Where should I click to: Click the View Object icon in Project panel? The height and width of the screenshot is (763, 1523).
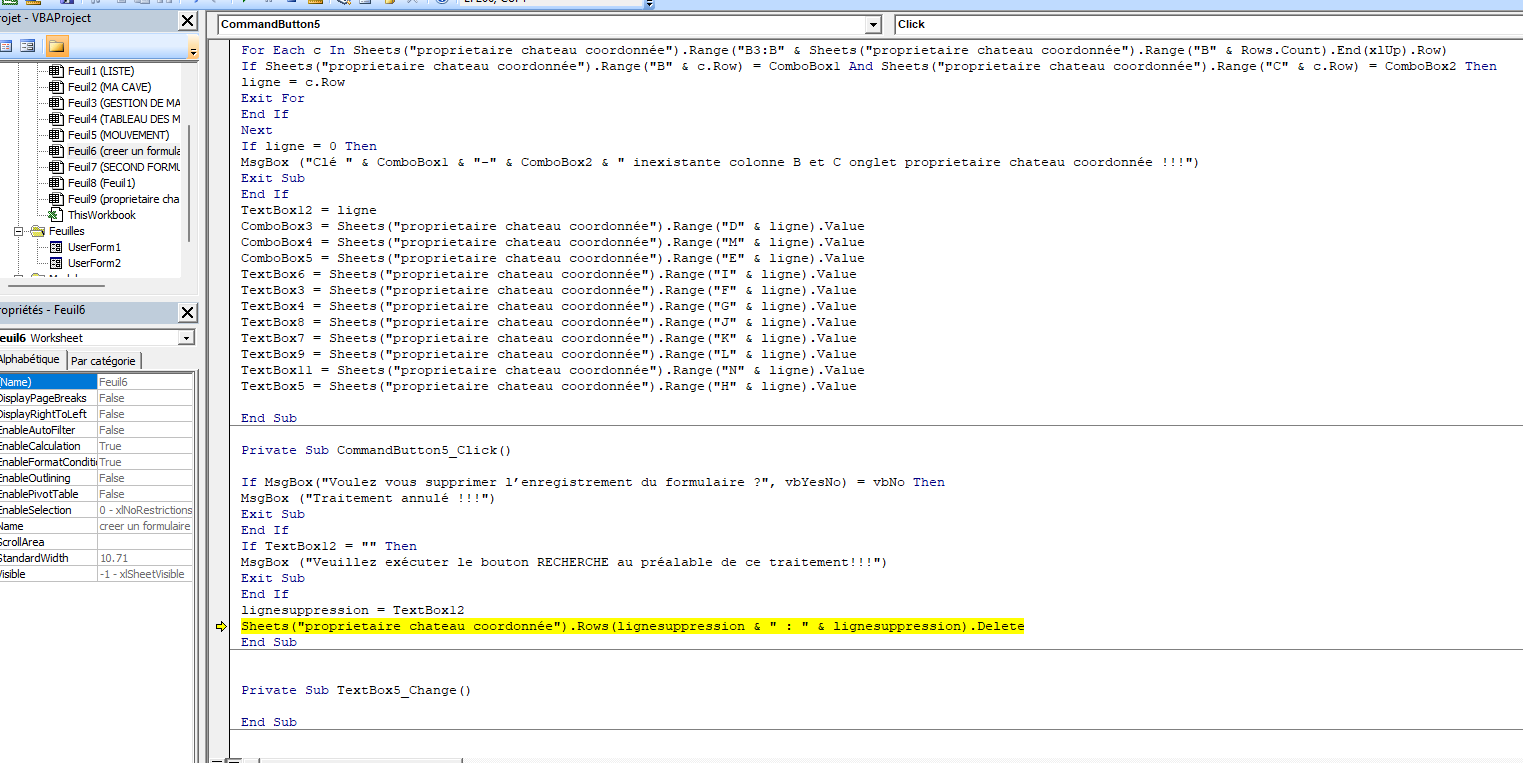pyautogui.click(x=28, y=46)
